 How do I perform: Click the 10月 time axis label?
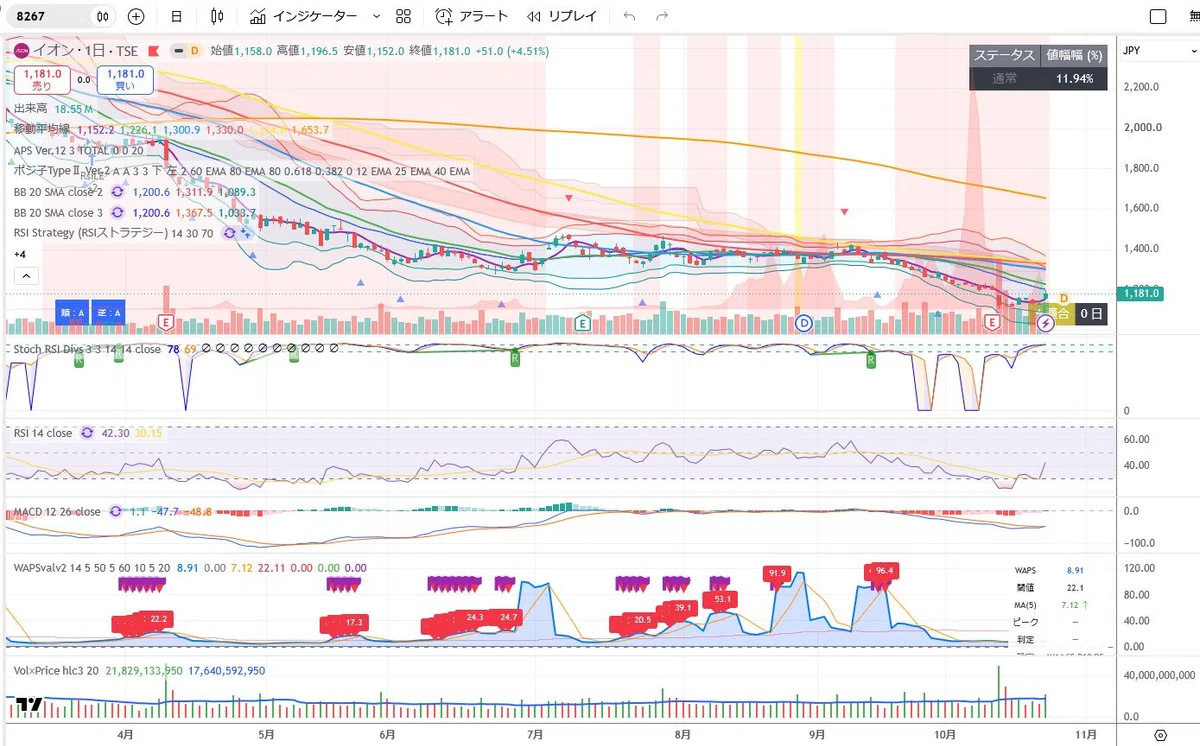(x=946, y=734)
